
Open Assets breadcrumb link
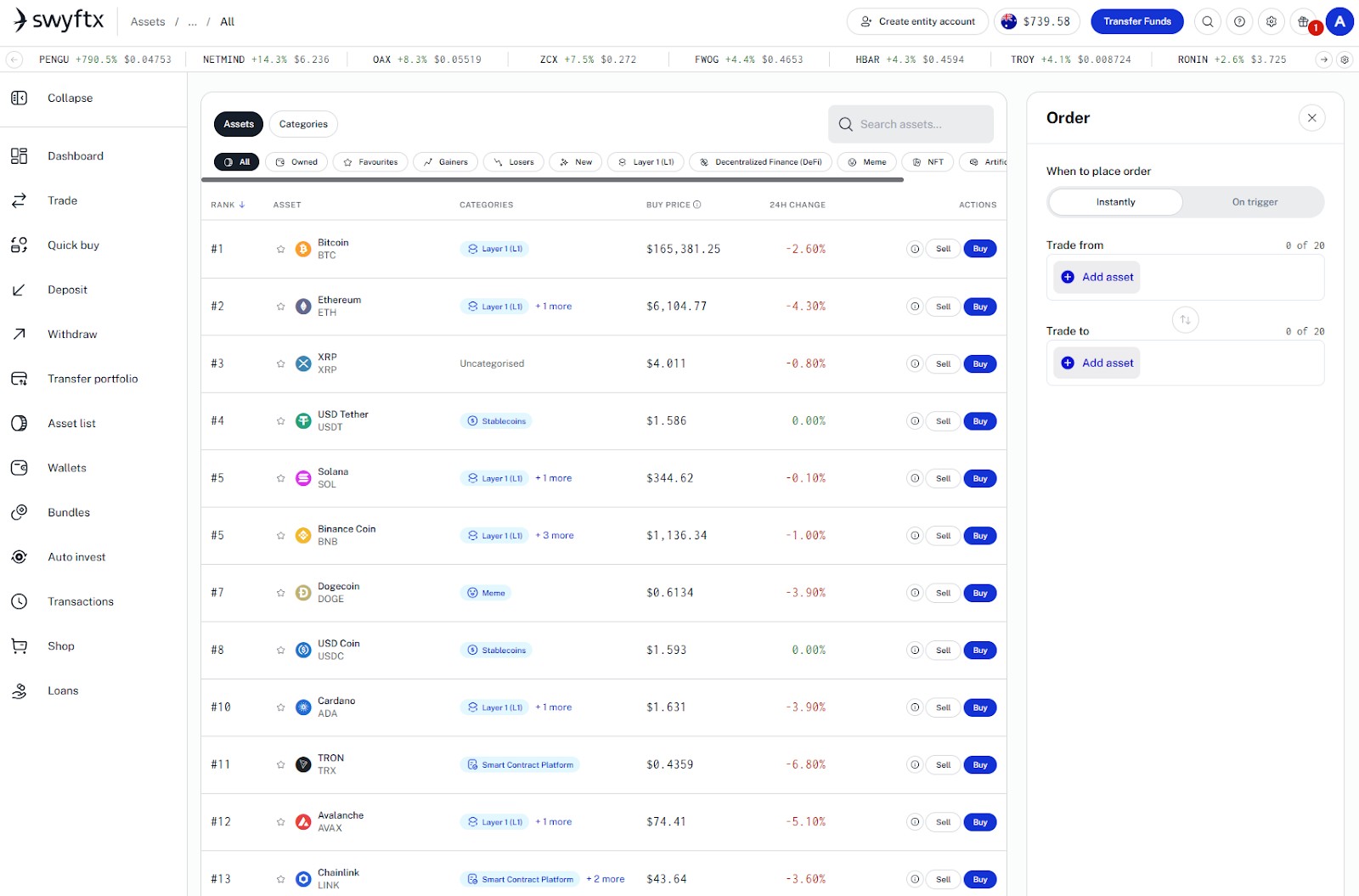click(148, 22)
